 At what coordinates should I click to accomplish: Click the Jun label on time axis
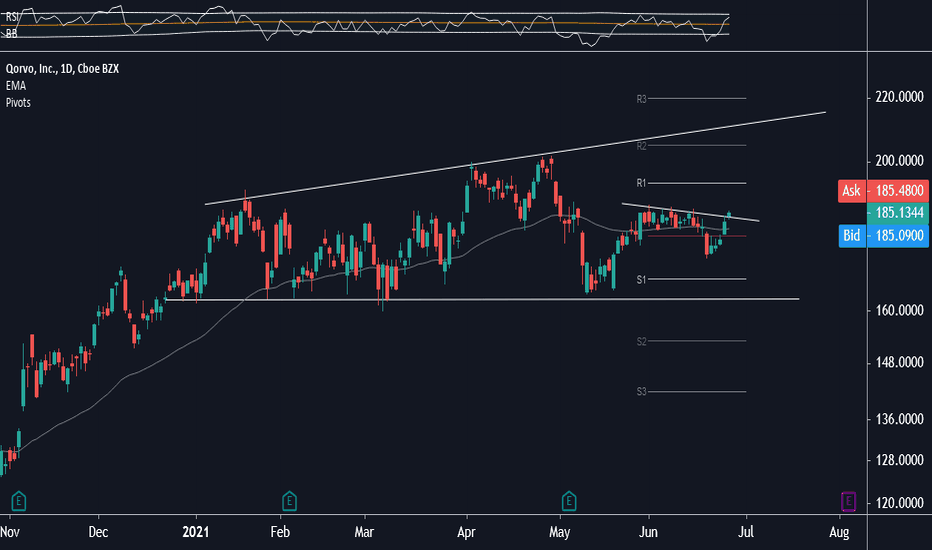pyautogui.click(x=648, y=532)
